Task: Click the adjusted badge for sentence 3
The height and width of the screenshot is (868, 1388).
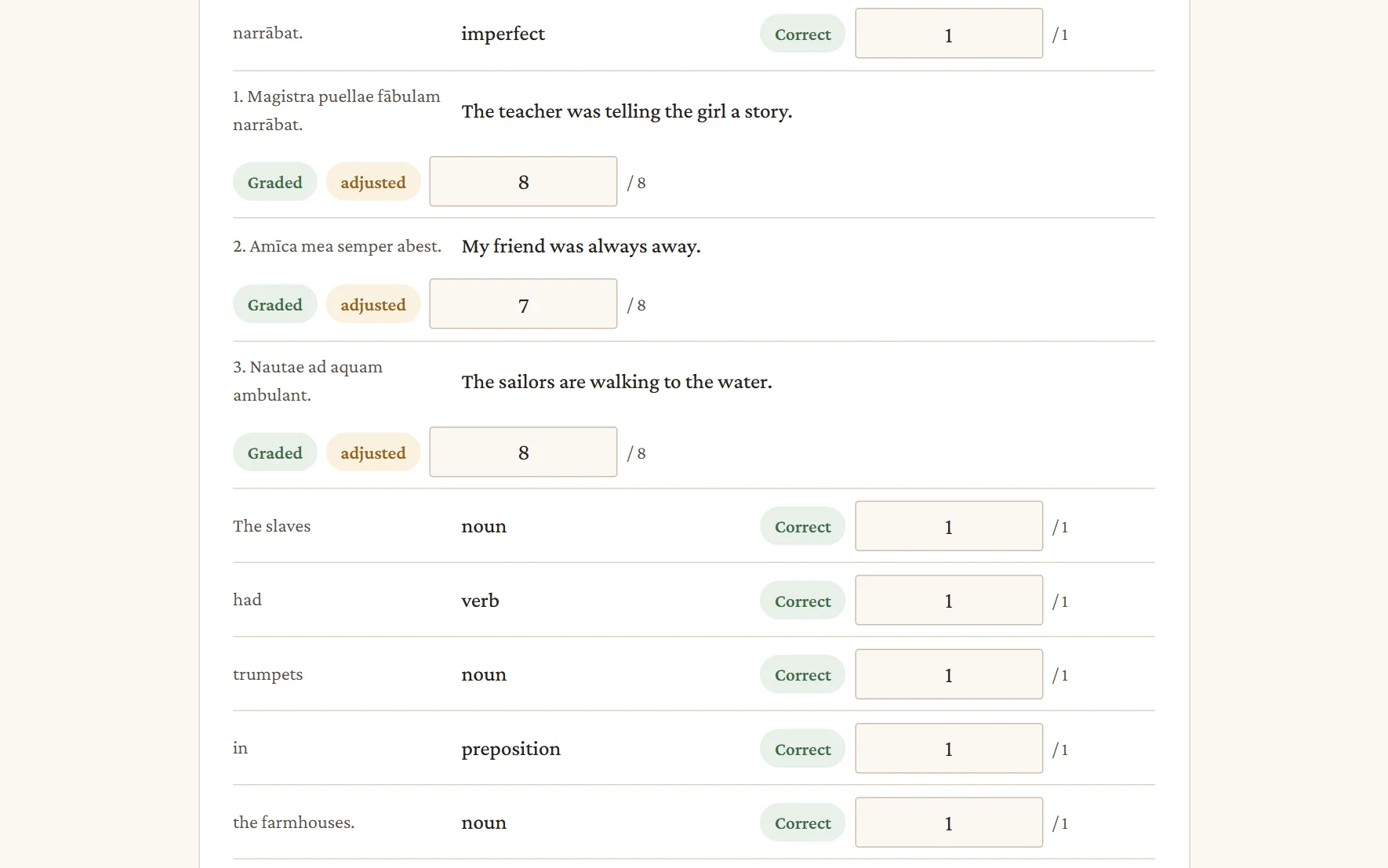Action: click(x=373, y=452)
